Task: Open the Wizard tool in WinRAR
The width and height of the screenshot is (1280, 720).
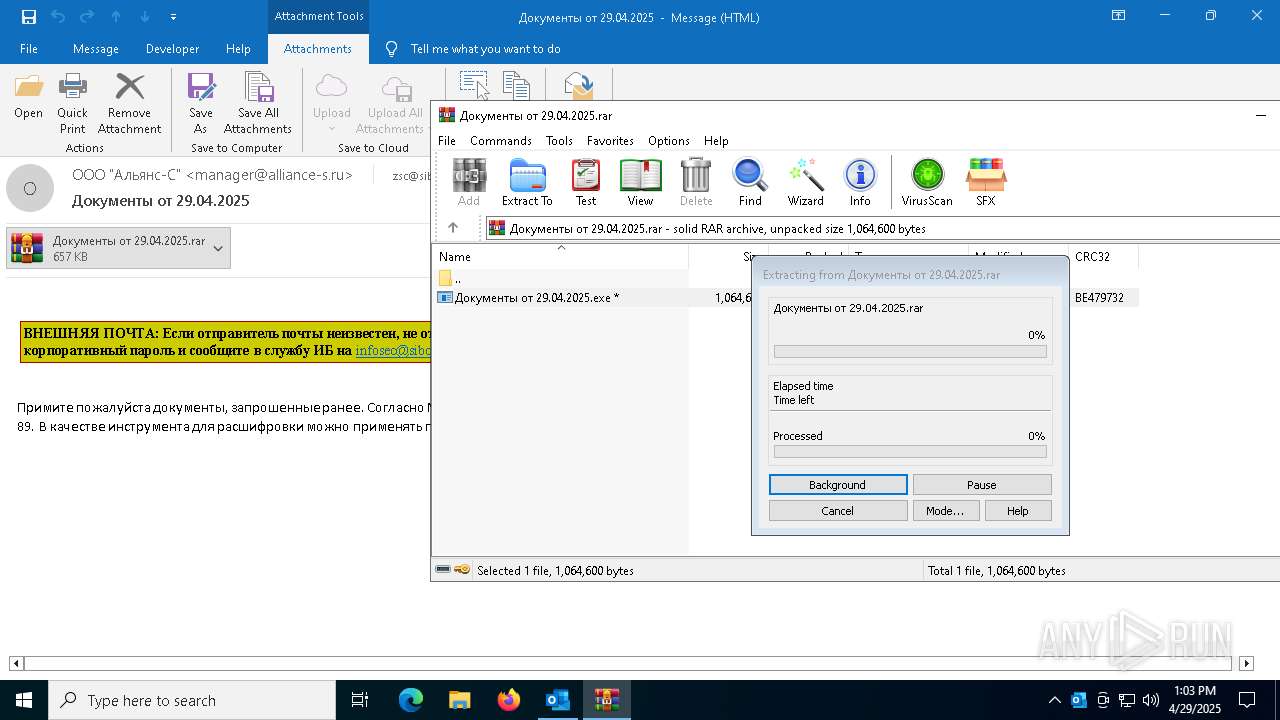Action: tap(805, 182)
